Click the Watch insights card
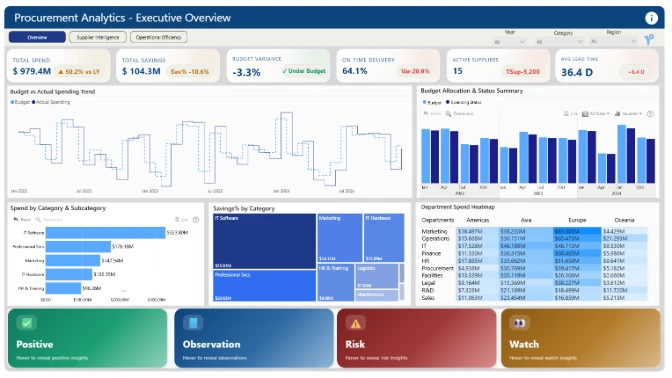The width and height of the screenshot is (672, 378). coord(581,338)
